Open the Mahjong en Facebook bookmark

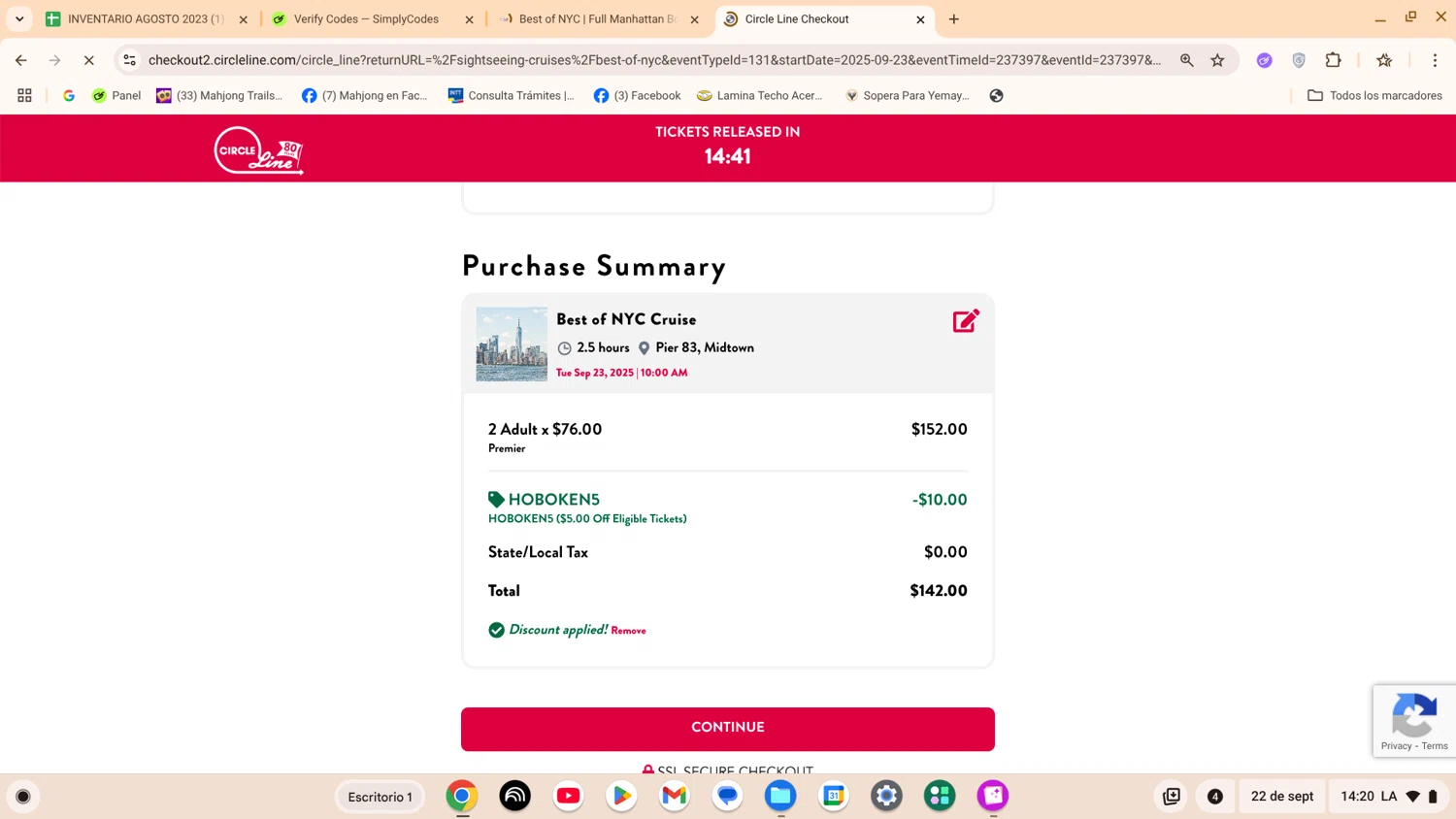[365, 95]
